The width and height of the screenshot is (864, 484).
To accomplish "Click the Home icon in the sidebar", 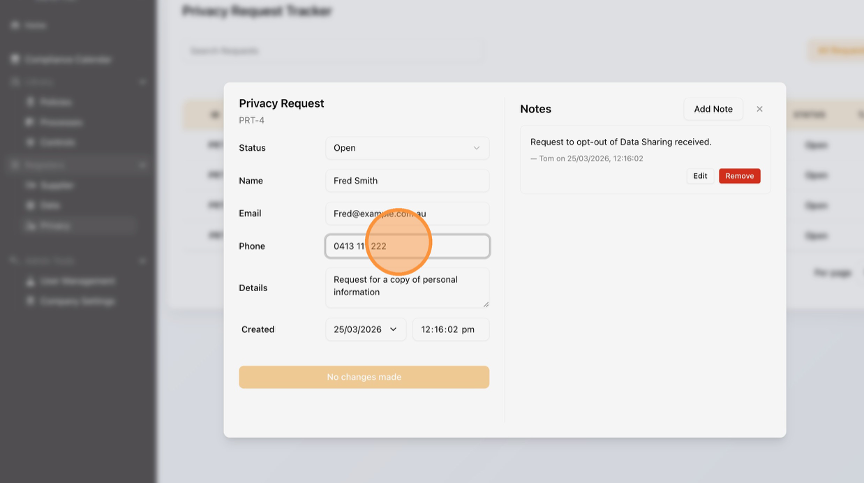I will (x=15, y=24).
